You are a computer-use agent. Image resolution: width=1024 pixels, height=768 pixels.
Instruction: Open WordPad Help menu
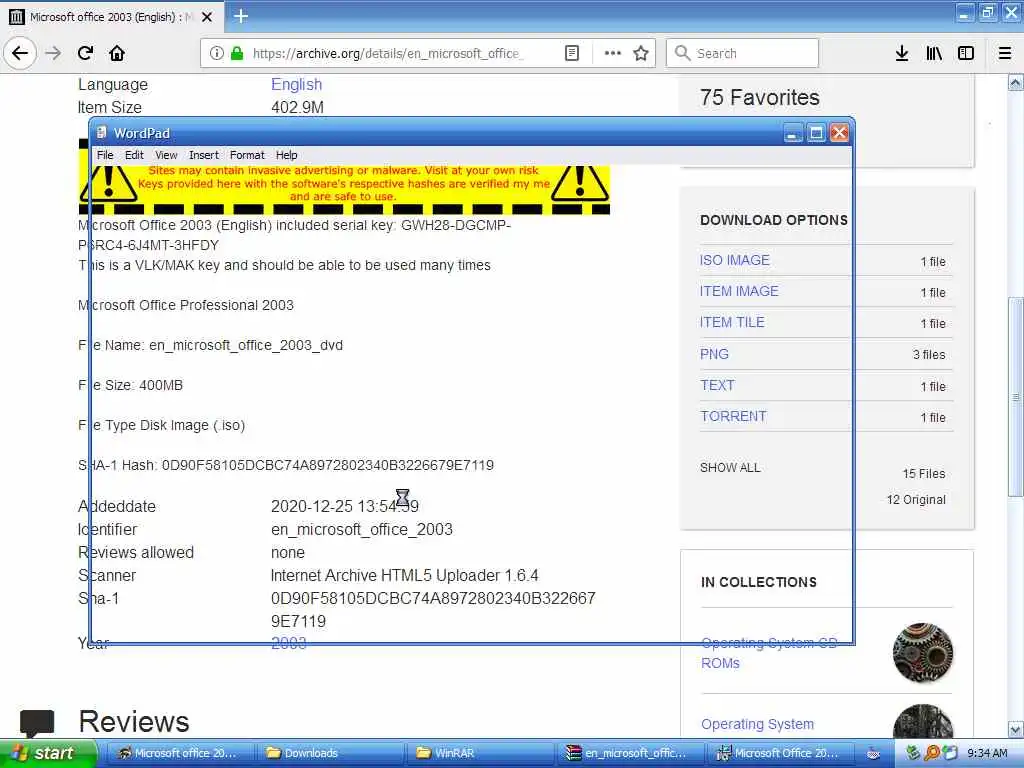pos(286,155)
